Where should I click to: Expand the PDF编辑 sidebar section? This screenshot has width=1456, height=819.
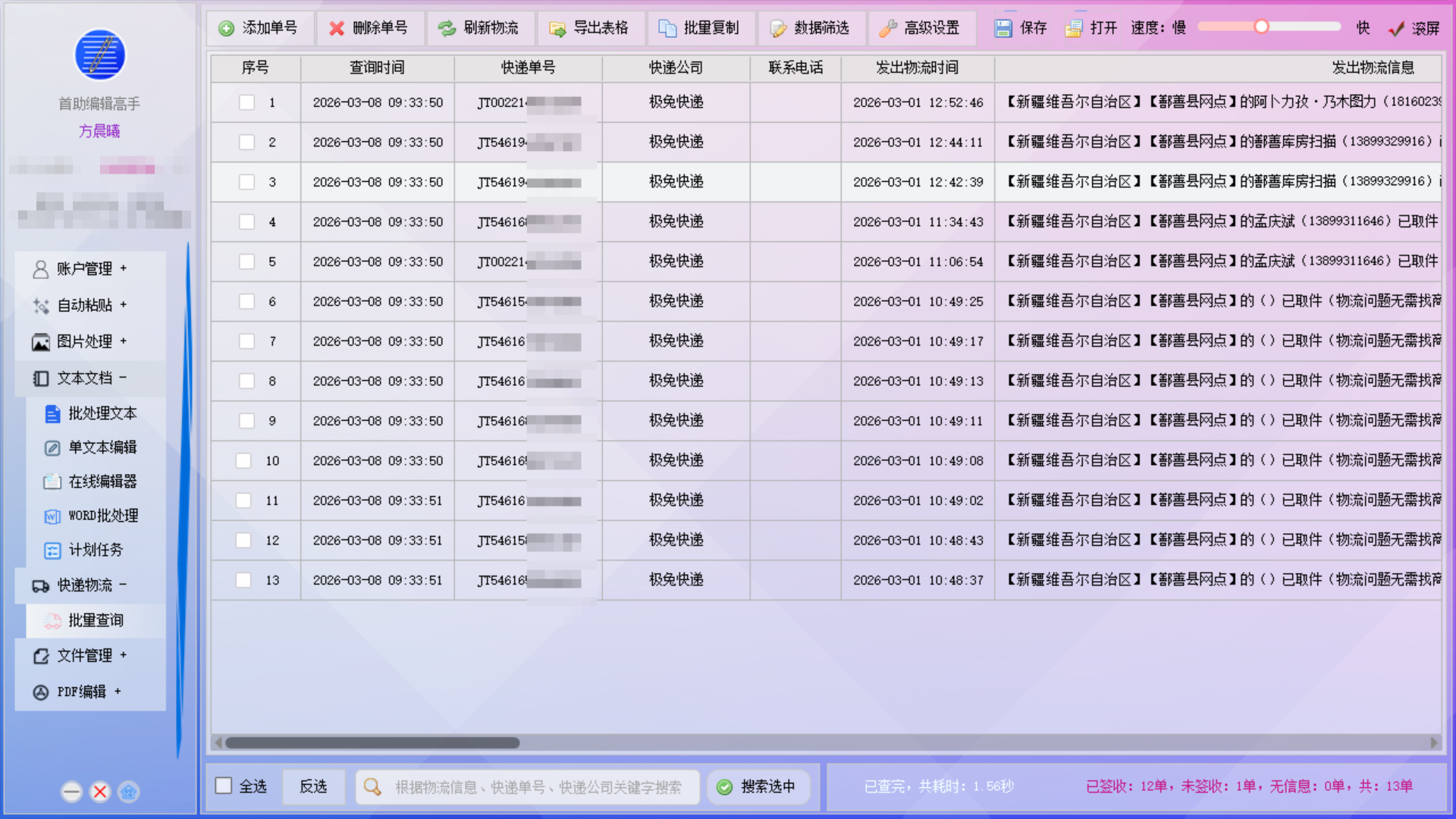[x=89, y=692]
